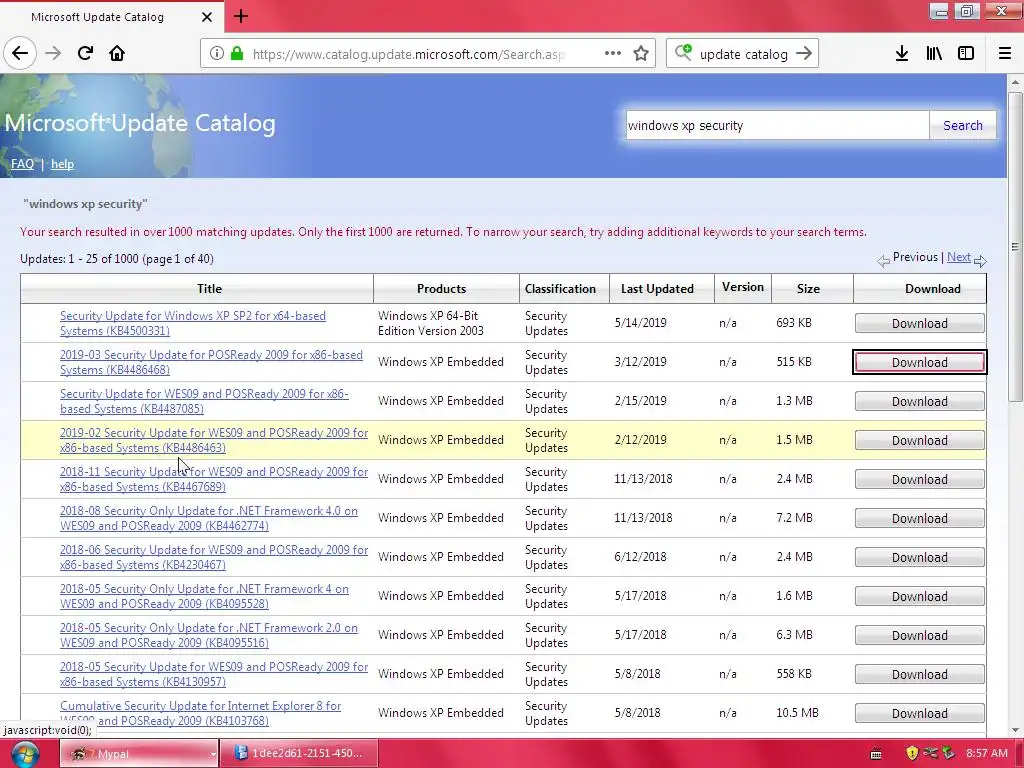The height and width of the screenshot is (768, 1024).
Task: Click the previous page arrow icon
Action: point(884,261)
